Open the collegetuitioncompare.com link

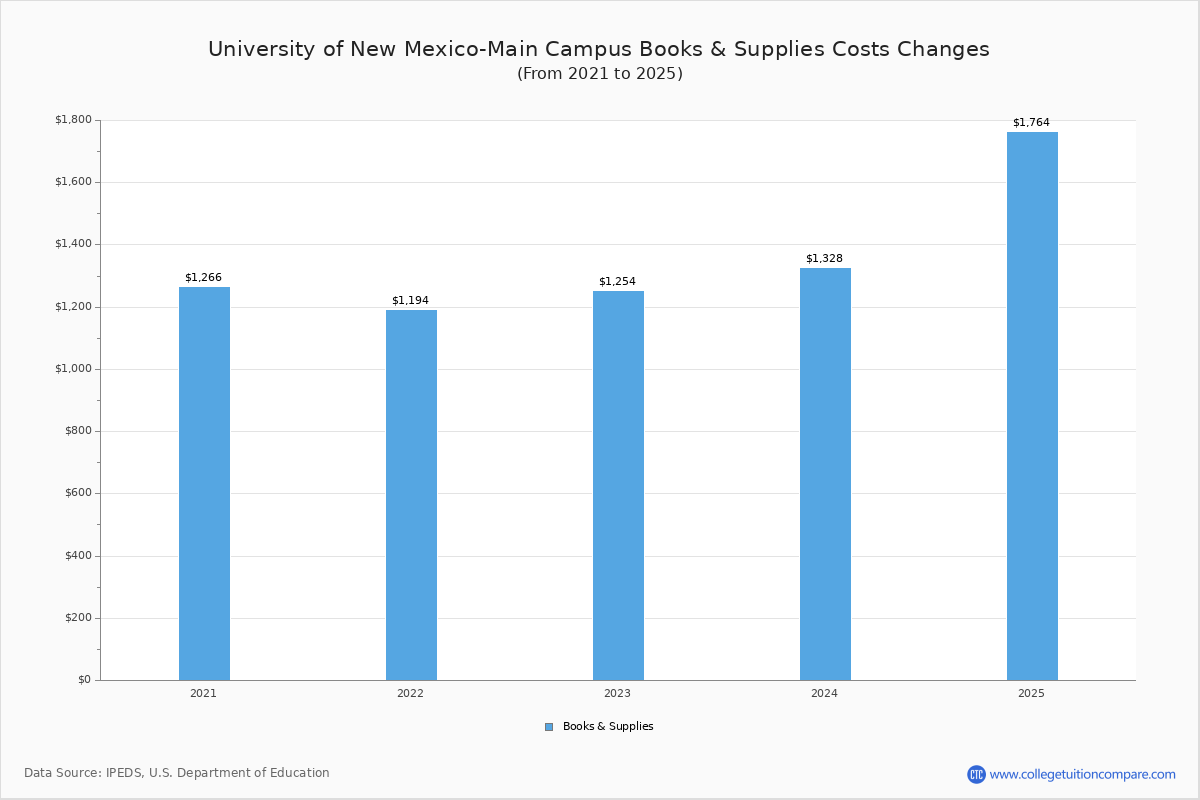point(1082,774)
